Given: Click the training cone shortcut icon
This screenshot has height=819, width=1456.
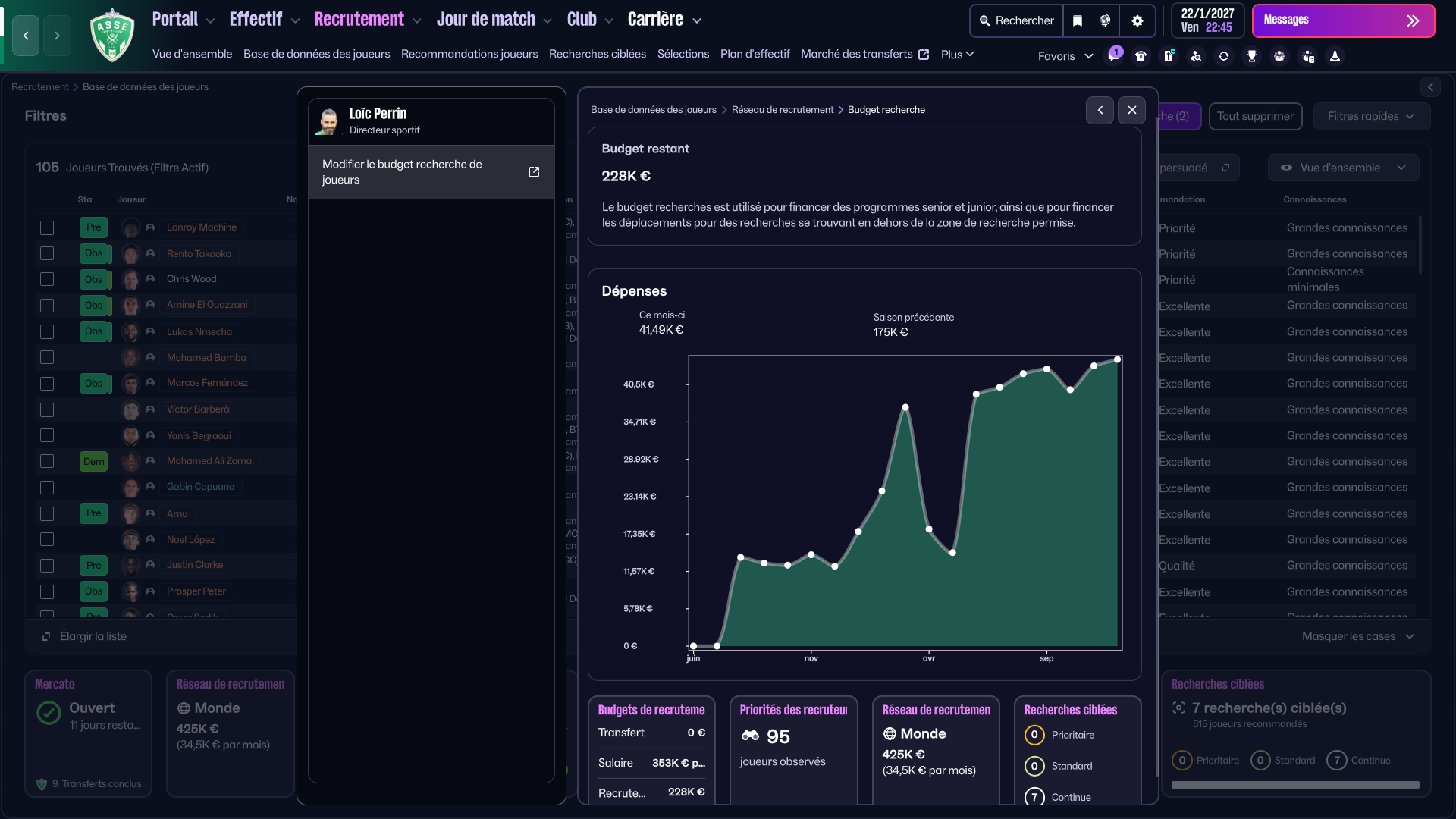Looking at the screenshot, I should pos(1335,56).
